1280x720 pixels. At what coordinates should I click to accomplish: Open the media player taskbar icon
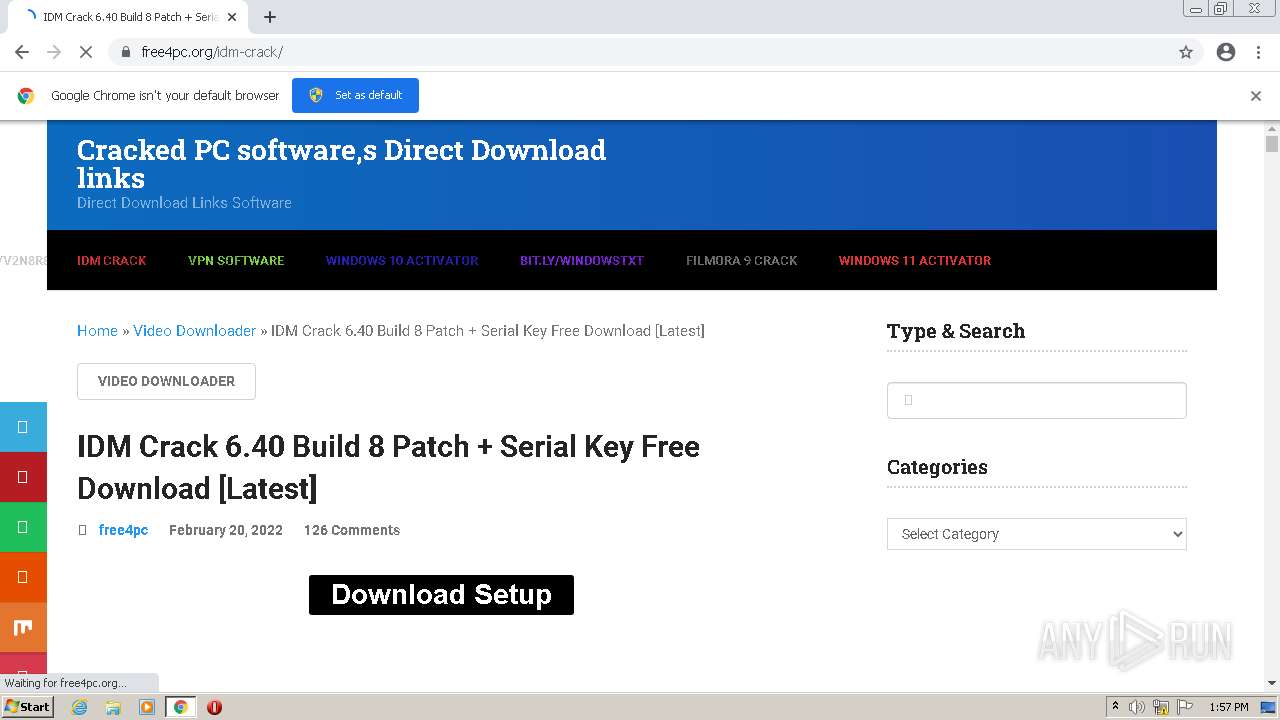[147, 707]
